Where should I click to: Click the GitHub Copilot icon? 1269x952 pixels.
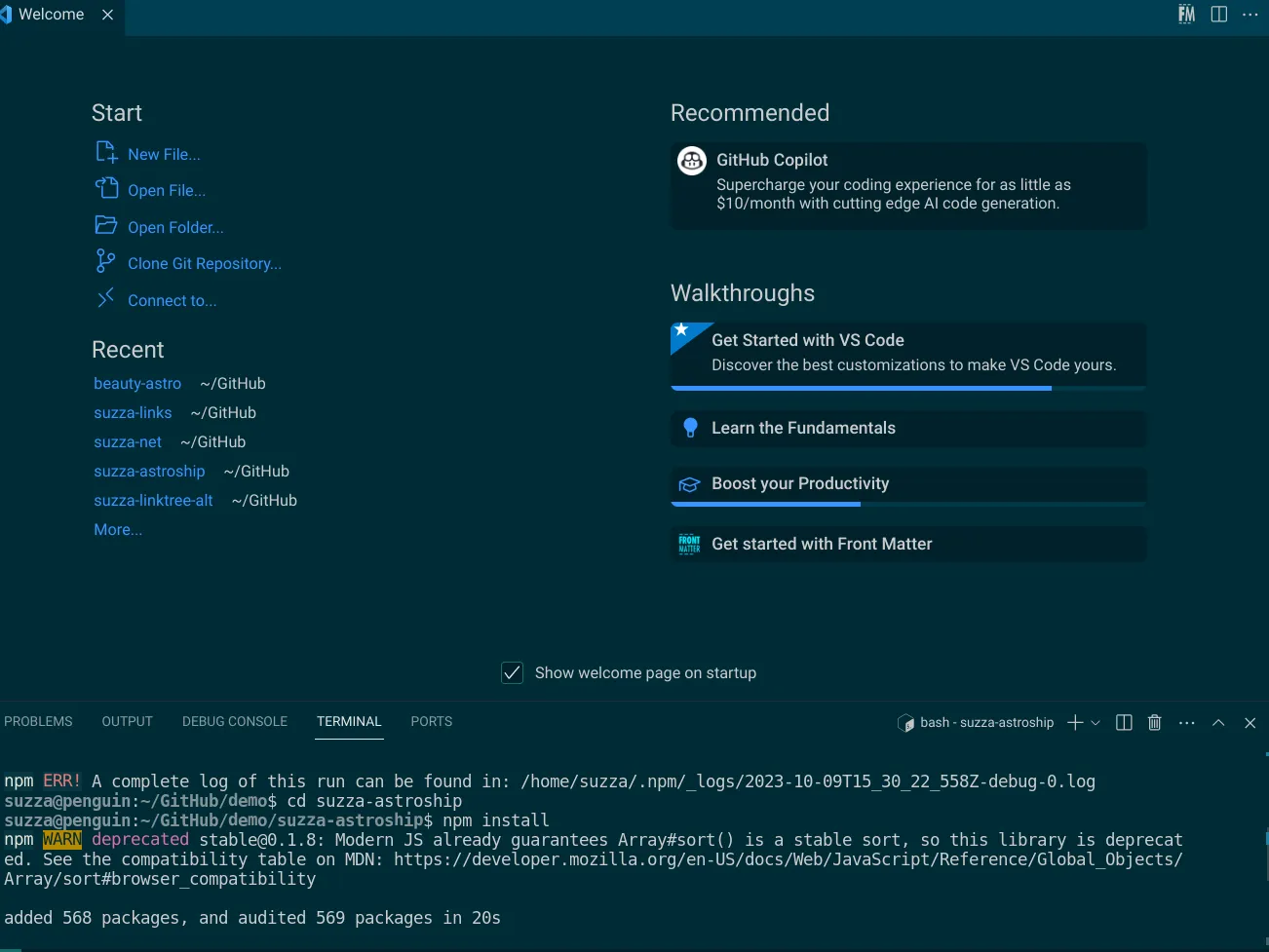[x=692, y=161]
